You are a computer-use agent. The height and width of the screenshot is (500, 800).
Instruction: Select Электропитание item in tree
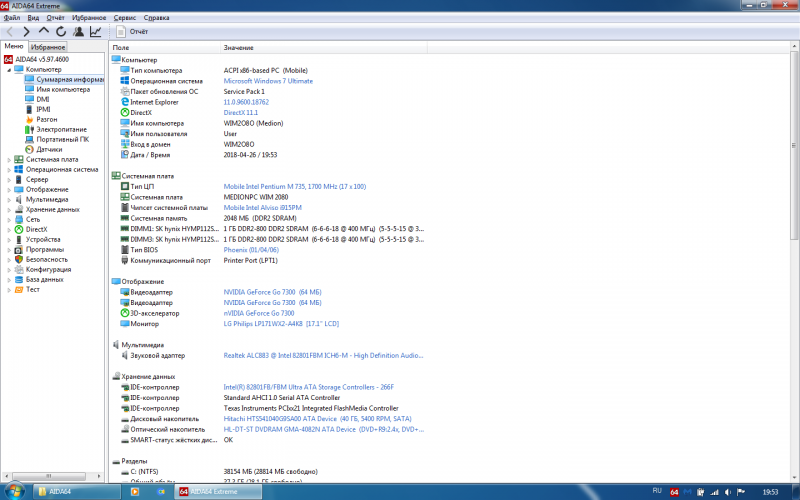(61, 129)
